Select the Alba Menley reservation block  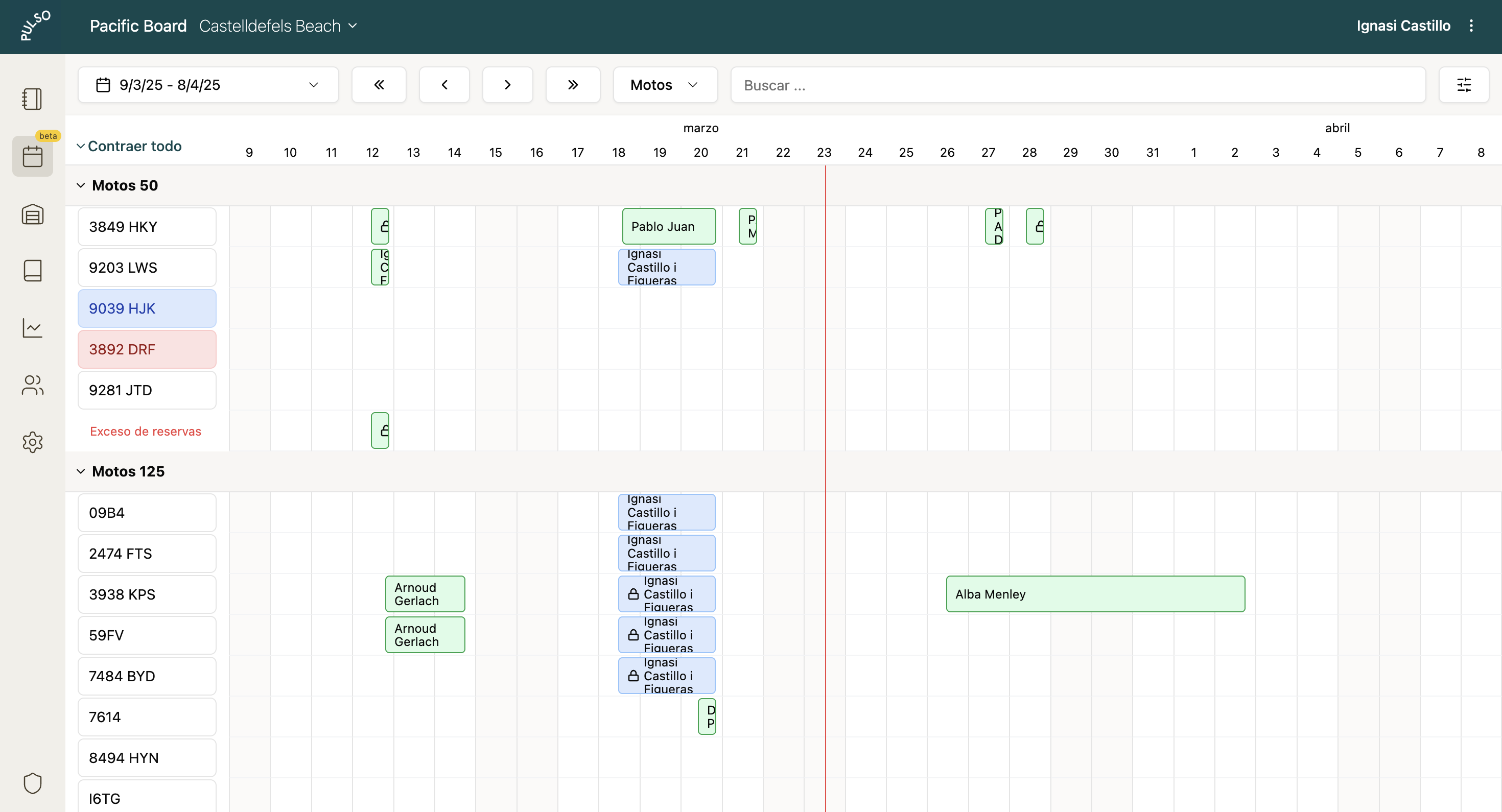[x=1095, y=594]
